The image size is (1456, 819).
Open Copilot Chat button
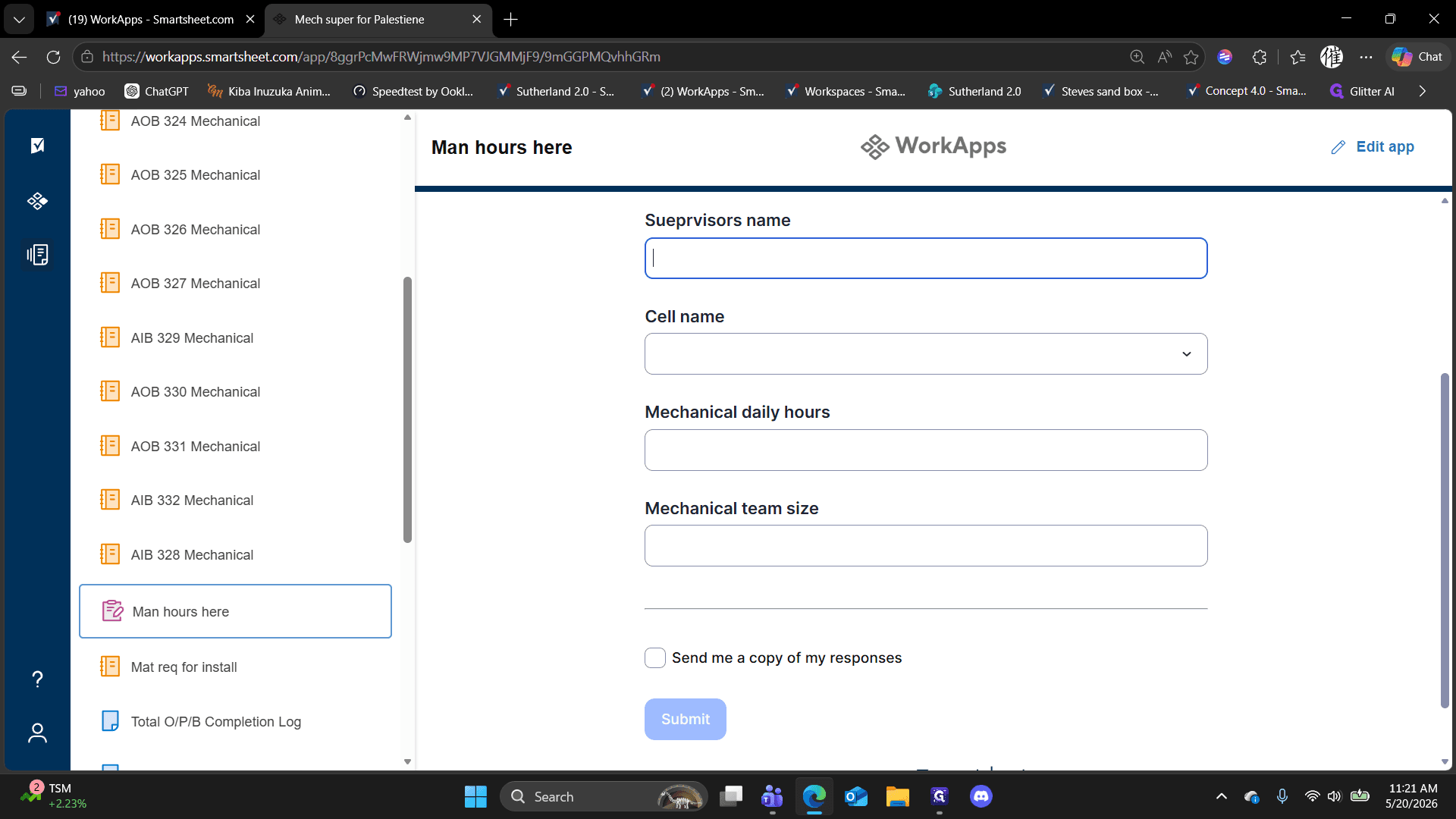1417,57
